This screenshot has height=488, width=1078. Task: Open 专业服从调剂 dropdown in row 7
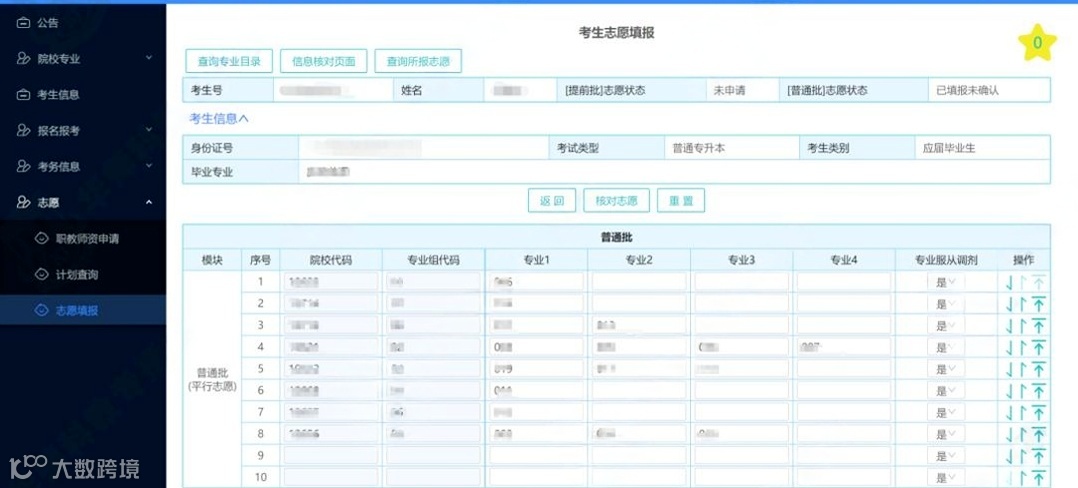click(946, 413)
